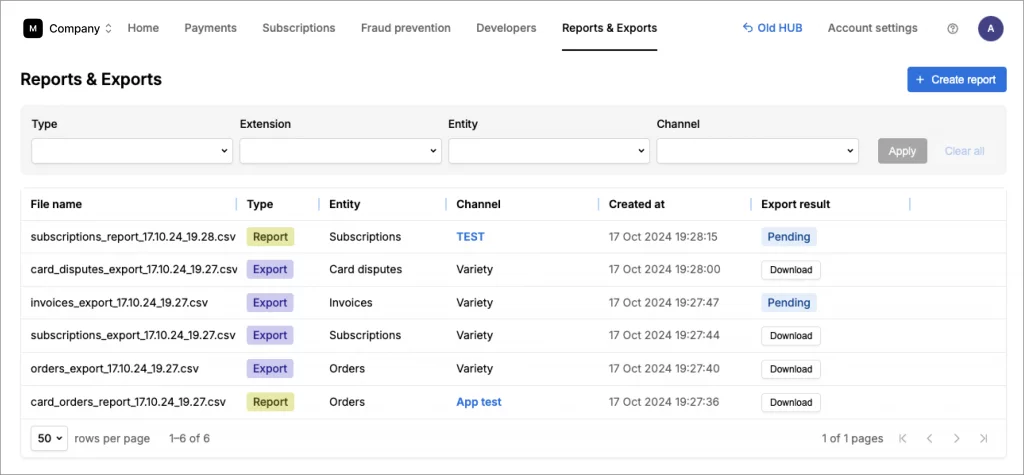Viewport: 1024px width, 475px height.
Task: Click the Card disputes entity cell
Action: 366,269
